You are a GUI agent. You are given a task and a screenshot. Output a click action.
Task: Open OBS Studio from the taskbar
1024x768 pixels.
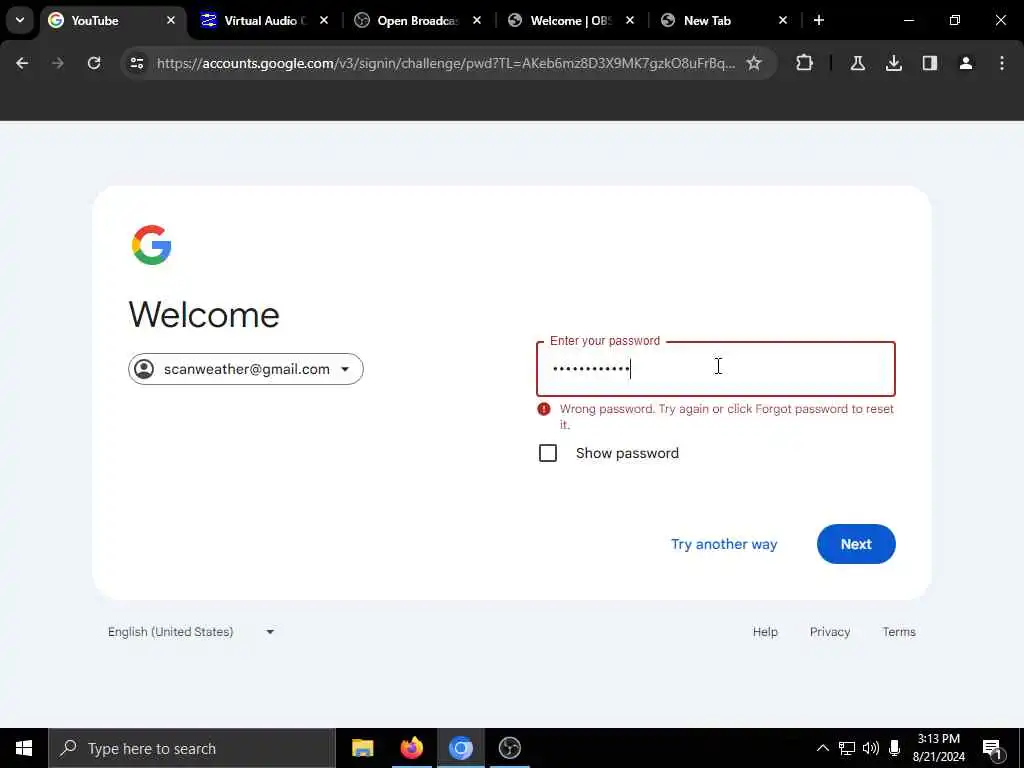(x=509, y=748)
